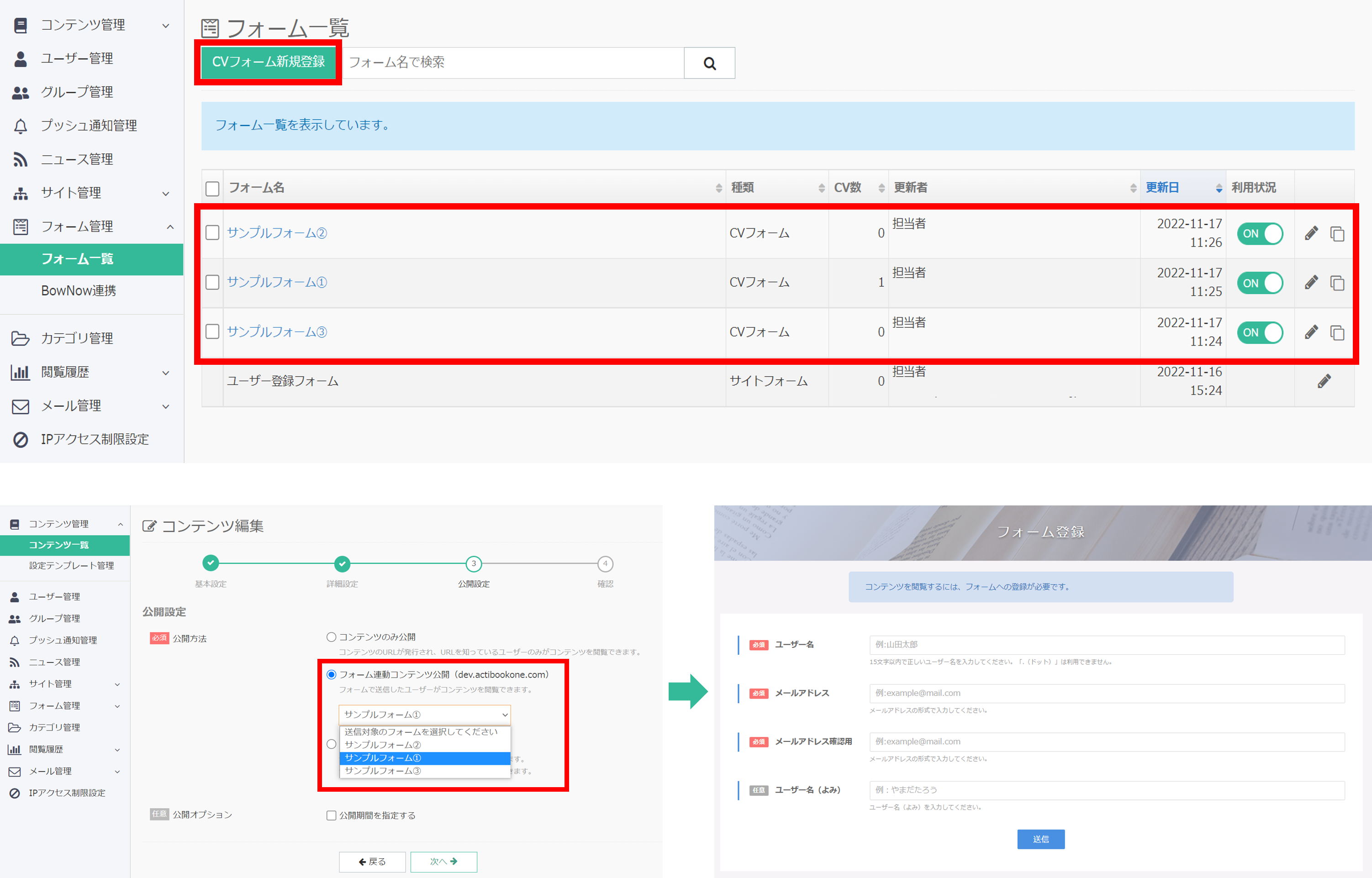1372x878 pixels.
Task: Click the first completed step 基本設定
Action: [x=211, y=563]
